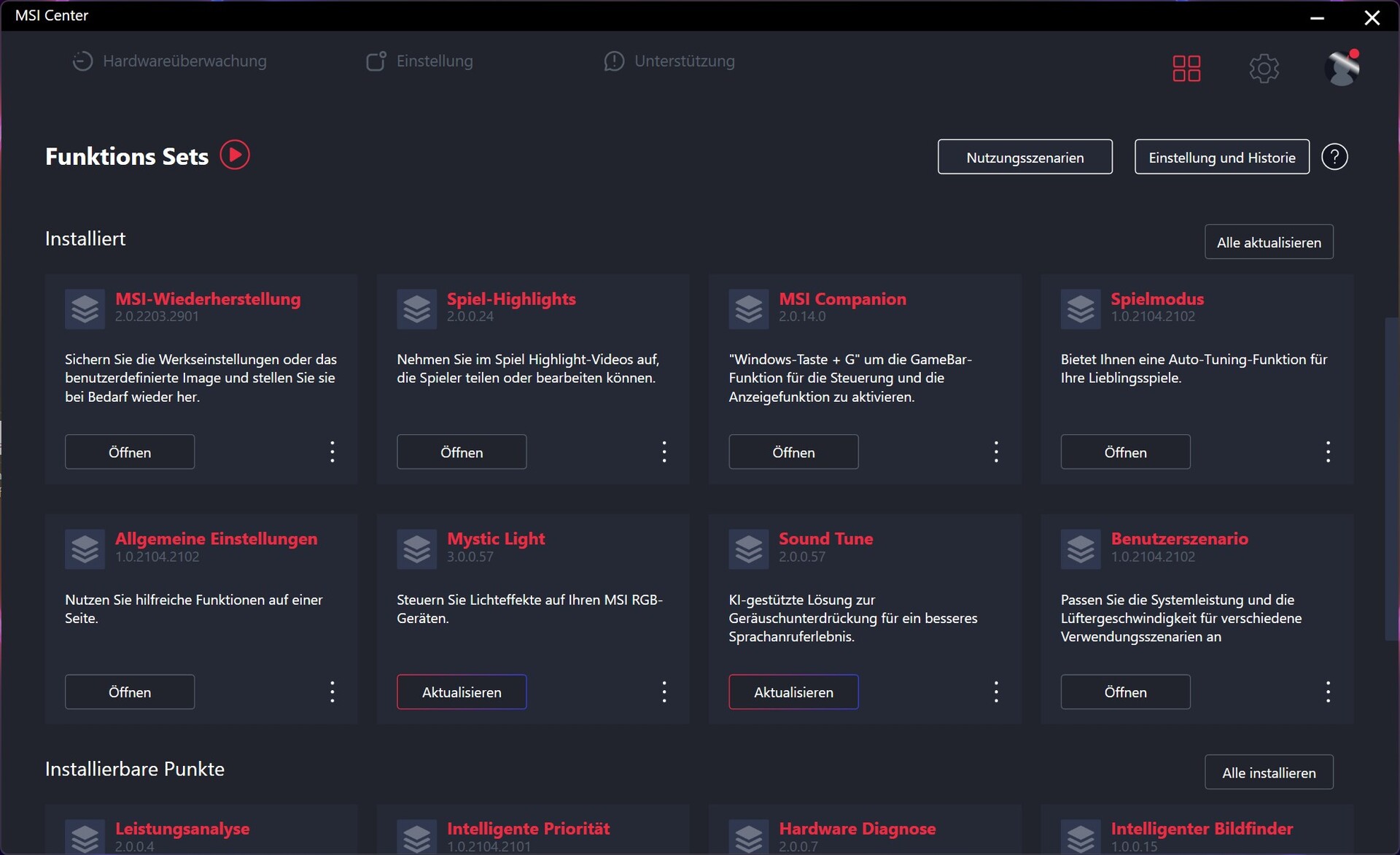
Task: Click the Spiel-Highlights stack icon
Action: pos(417,309)
